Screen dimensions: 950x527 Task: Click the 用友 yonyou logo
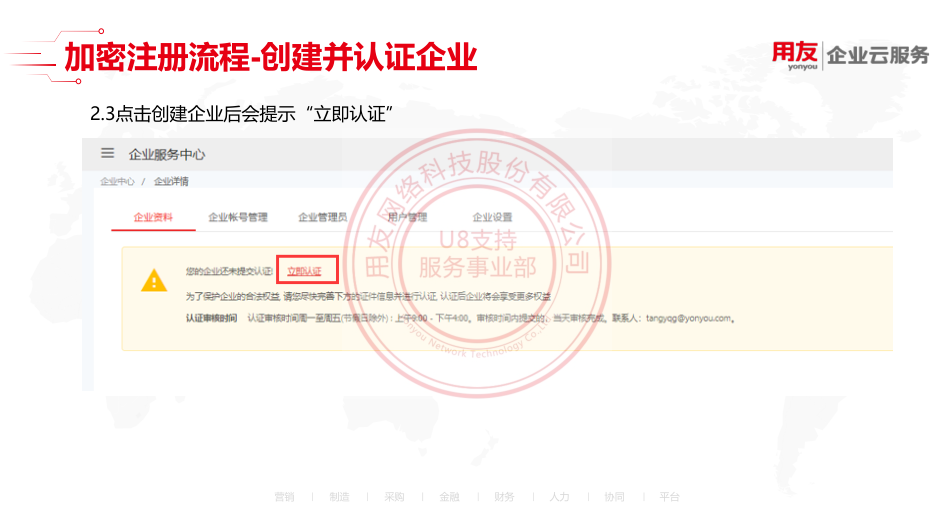795,56
